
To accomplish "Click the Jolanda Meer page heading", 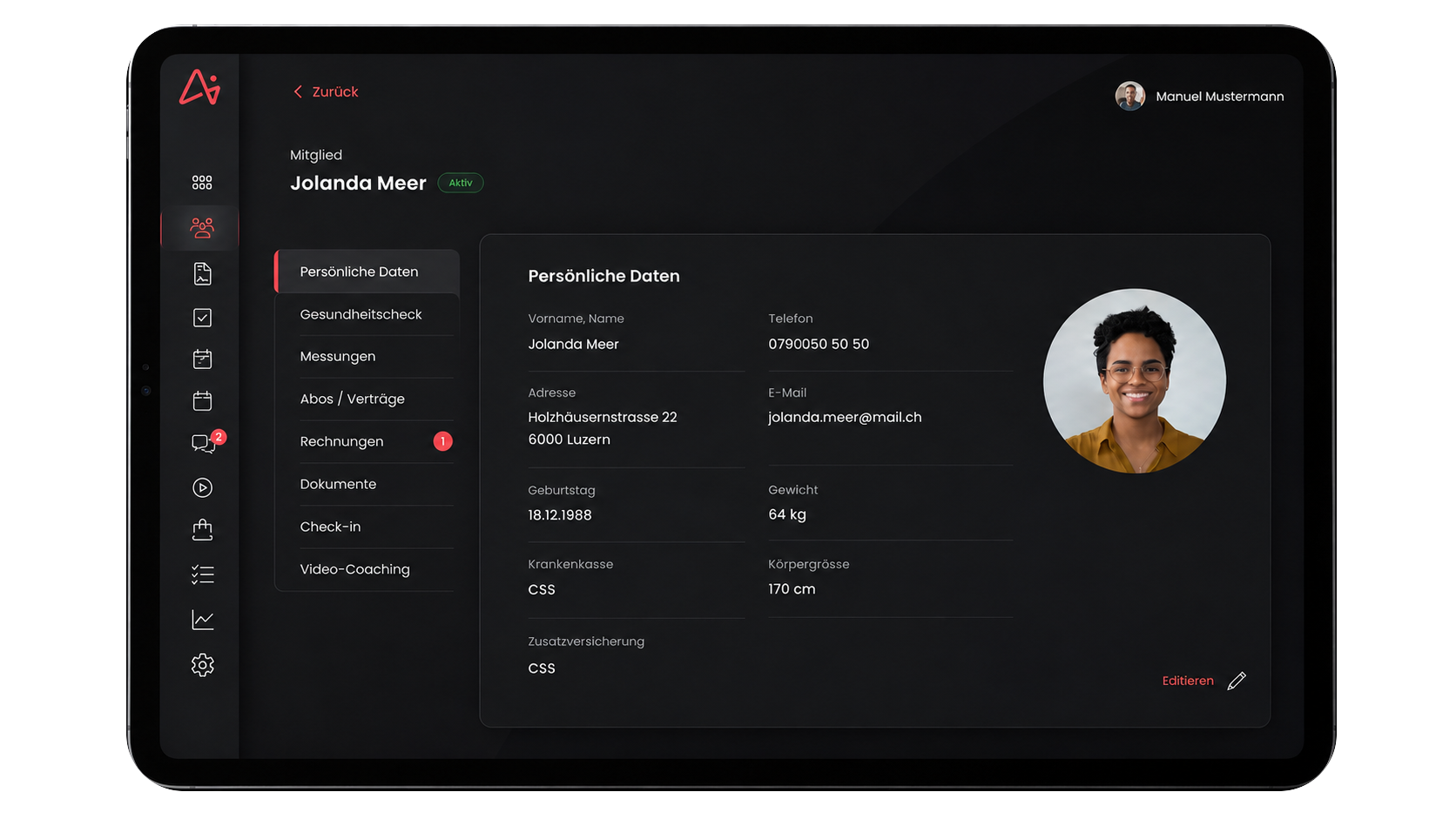I will [x=358, y=183].
